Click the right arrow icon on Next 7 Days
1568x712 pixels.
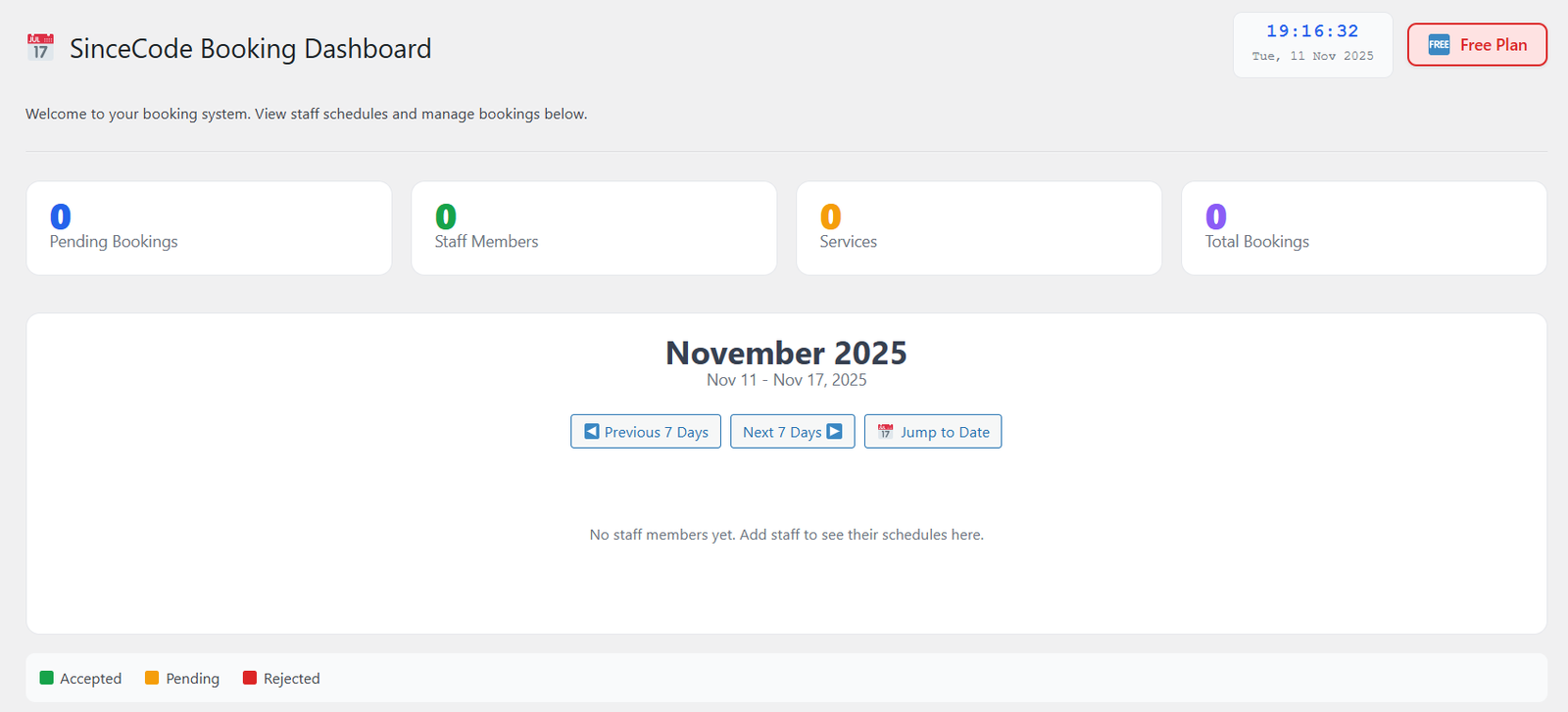(834, 431)
